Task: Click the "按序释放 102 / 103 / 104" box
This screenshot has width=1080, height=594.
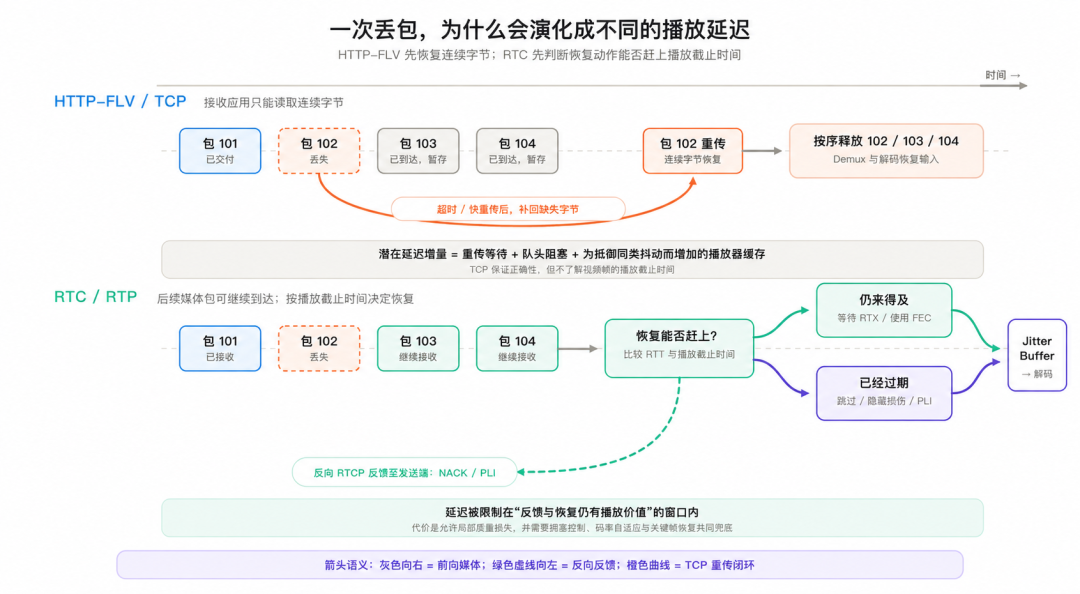Action: (x=886, y=150)
